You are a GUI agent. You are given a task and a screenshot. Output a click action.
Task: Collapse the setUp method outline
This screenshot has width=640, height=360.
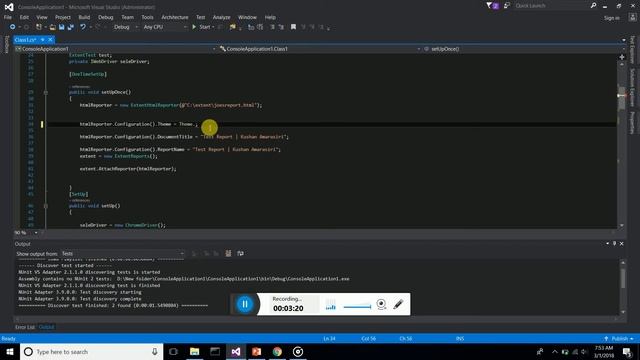tap(46, 206)
